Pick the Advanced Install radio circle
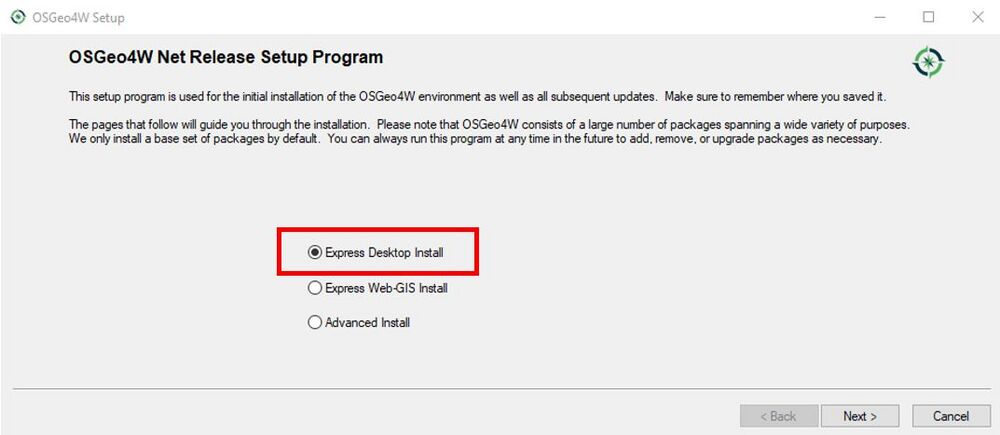This screenshot has height=435, width=1000. point(314,323)
